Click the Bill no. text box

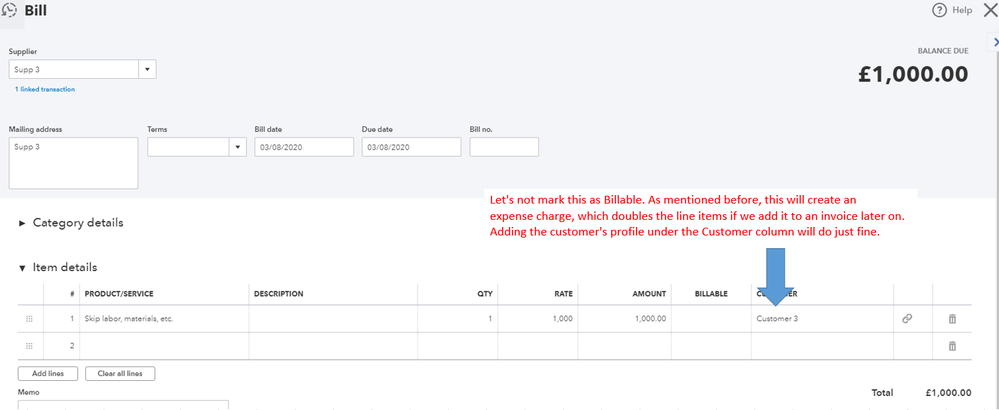504,147
